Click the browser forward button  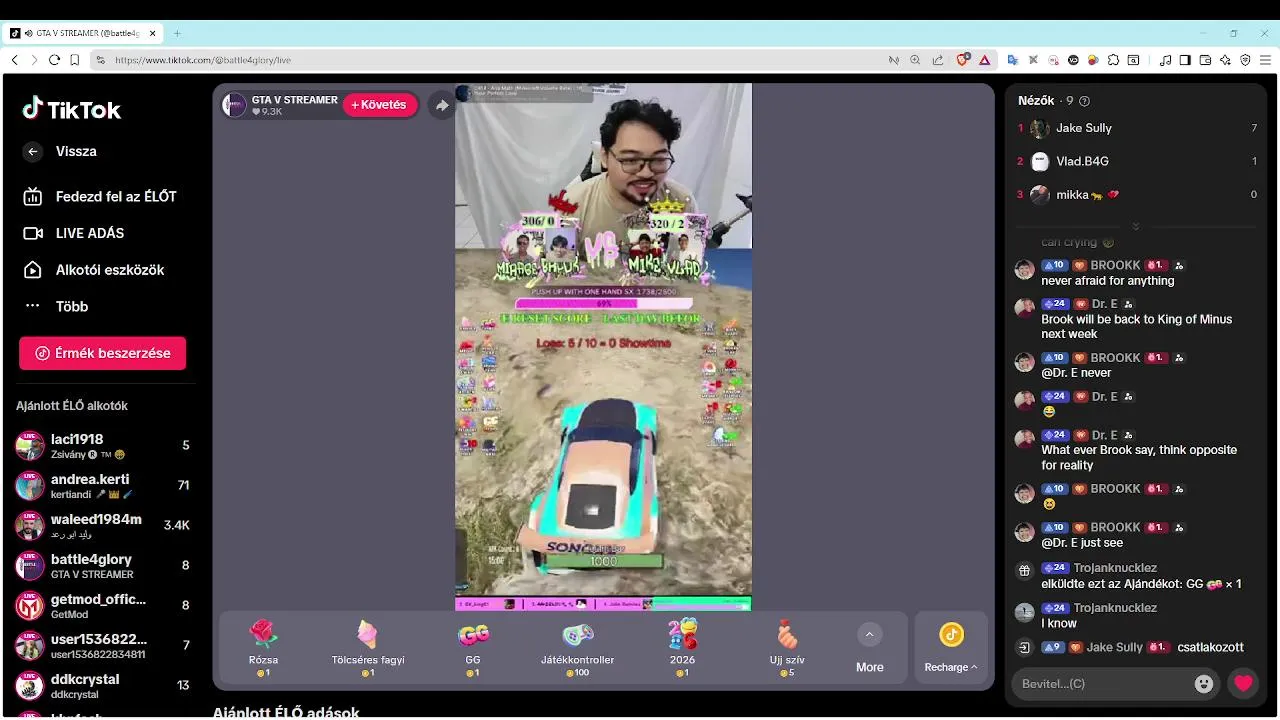(34, 60)
